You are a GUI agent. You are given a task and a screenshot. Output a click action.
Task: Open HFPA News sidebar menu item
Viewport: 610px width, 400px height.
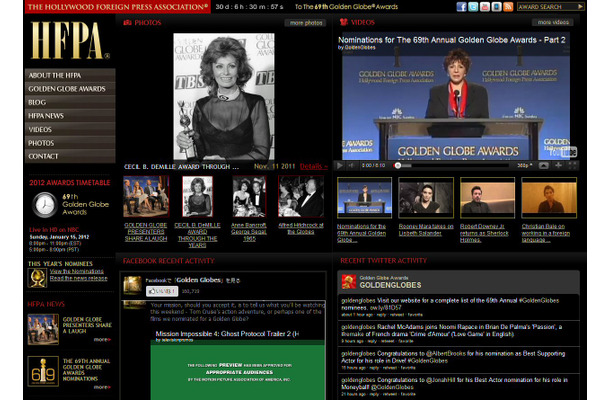coord(70,116)
